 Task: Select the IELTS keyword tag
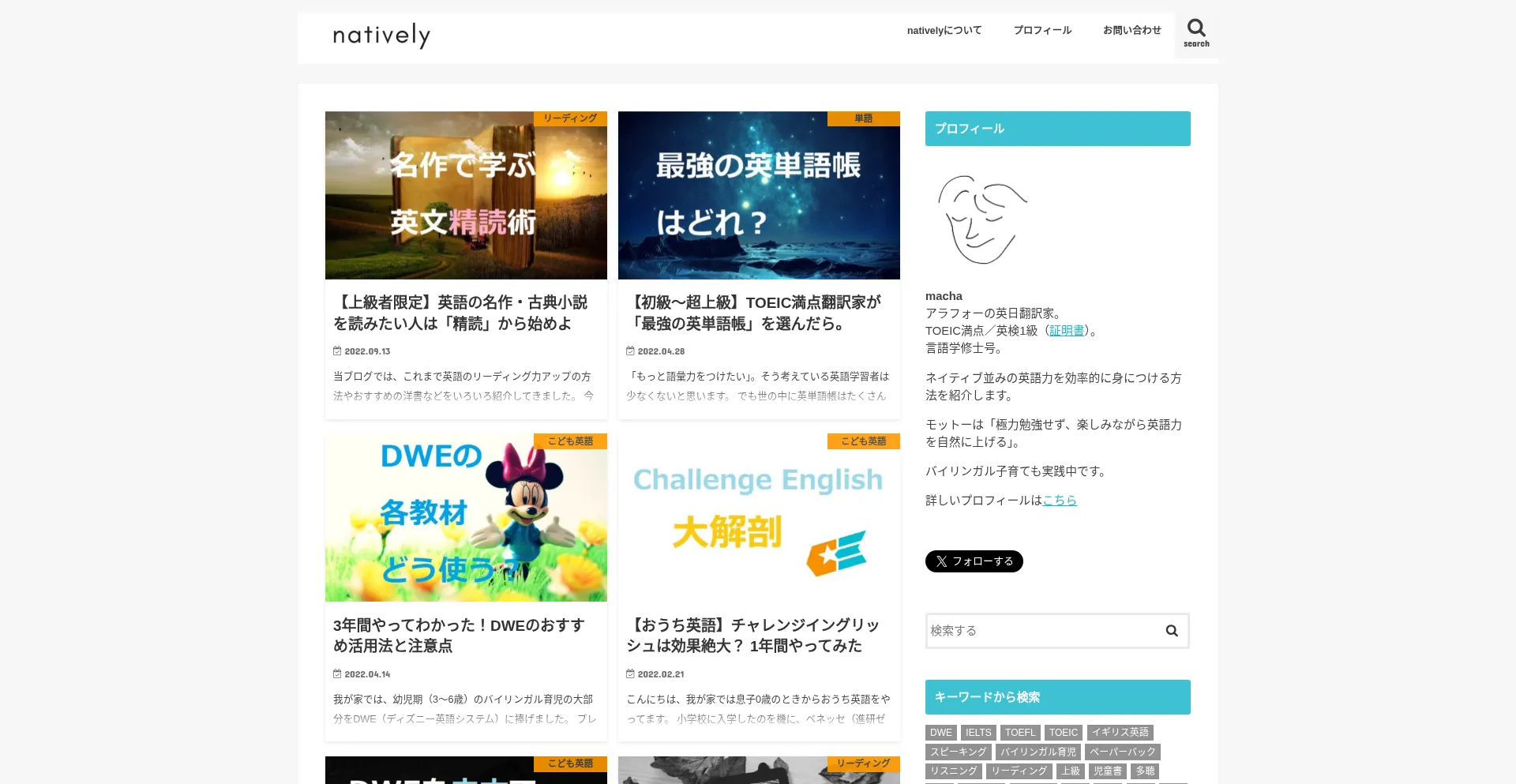pyautogui.click(x=978, y=733)
